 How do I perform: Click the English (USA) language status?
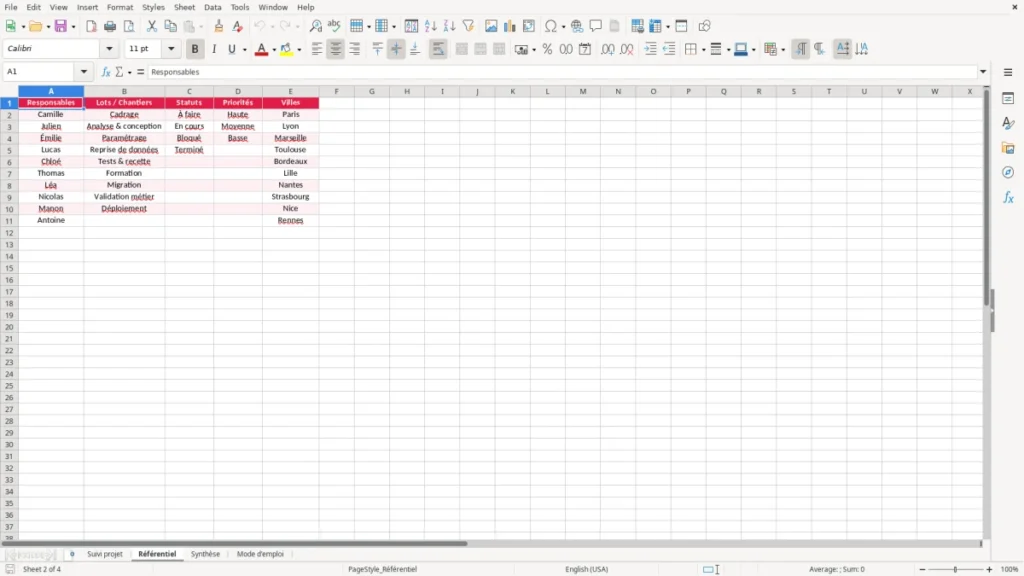click(586, 569)
